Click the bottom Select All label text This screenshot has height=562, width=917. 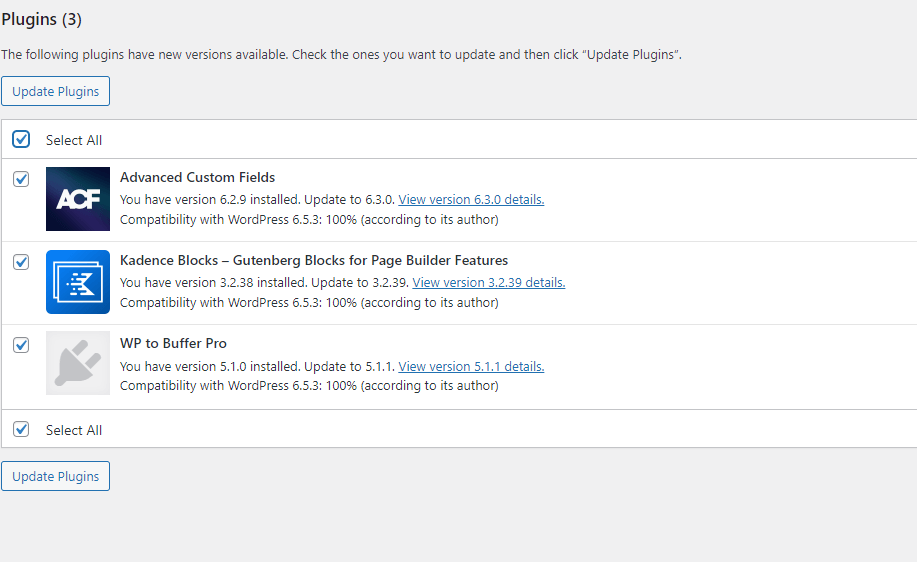pos(74,431)
